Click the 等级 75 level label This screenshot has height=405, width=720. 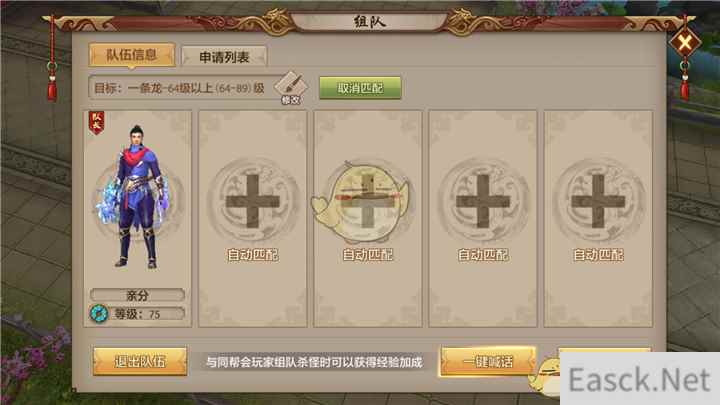138,314
